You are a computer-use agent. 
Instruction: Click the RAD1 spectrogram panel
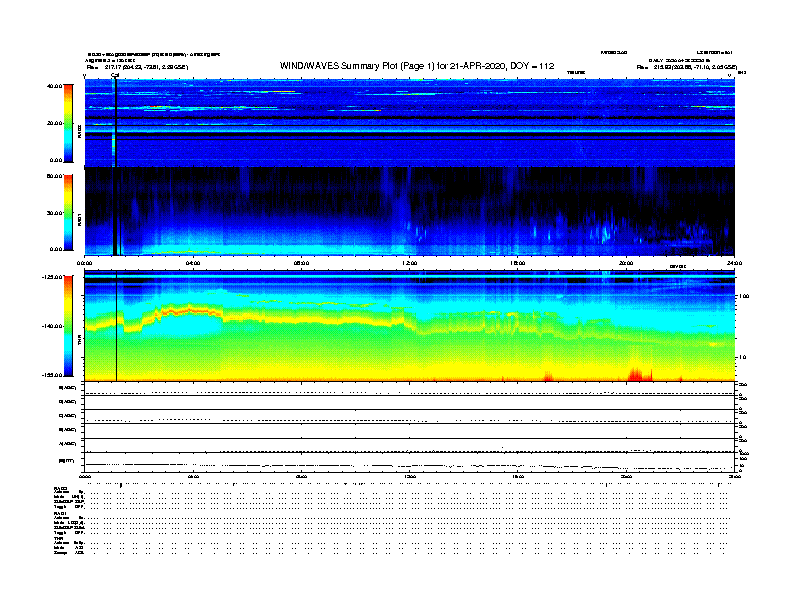[x=410, y=212]
